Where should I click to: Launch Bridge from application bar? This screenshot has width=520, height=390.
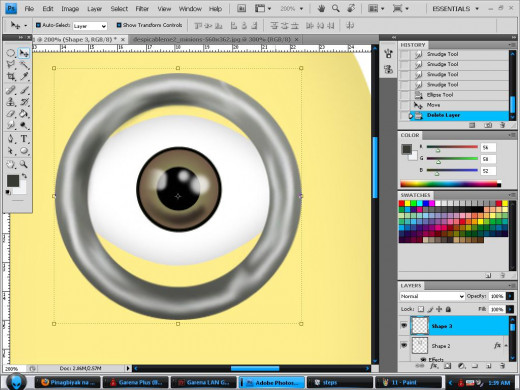(242, 9)
